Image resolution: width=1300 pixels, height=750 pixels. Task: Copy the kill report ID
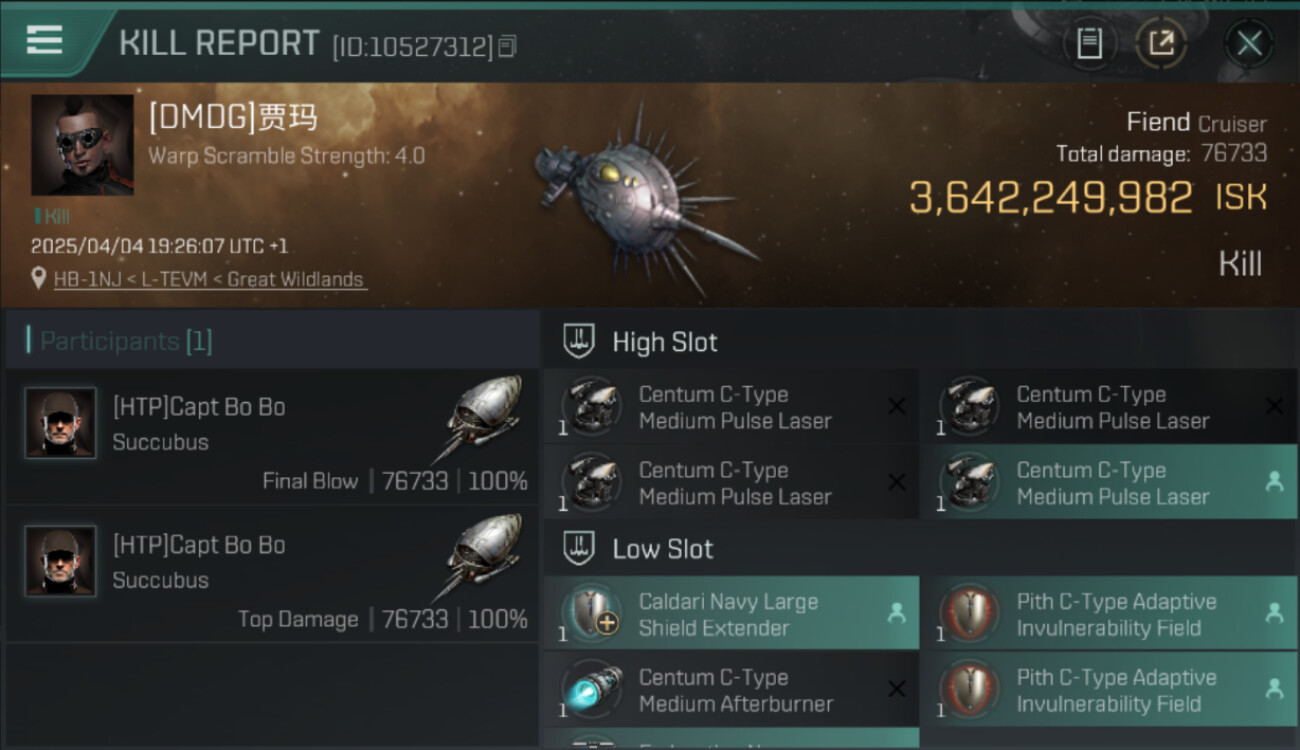coord(507,45)
